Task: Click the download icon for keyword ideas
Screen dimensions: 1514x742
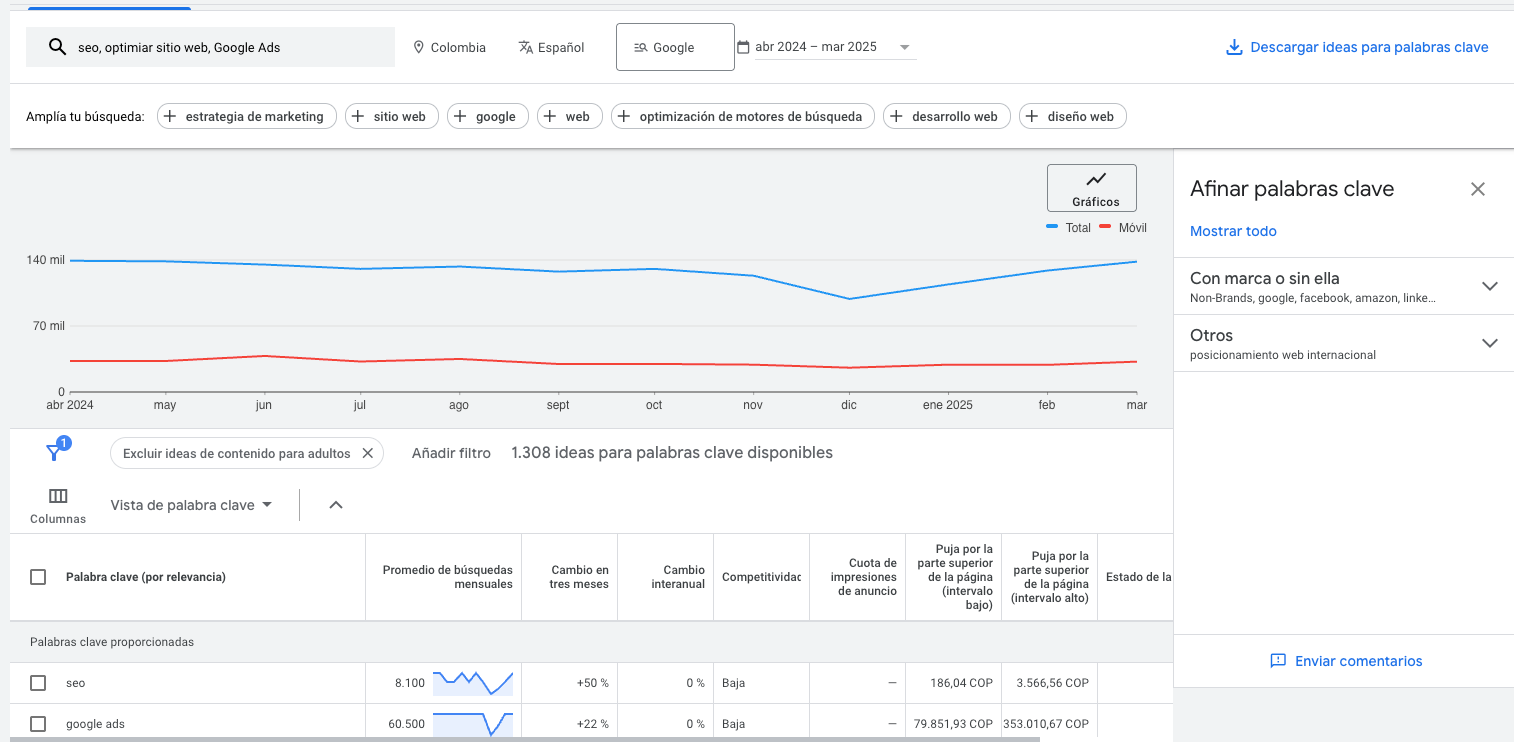Action: tap(1234, 47)
